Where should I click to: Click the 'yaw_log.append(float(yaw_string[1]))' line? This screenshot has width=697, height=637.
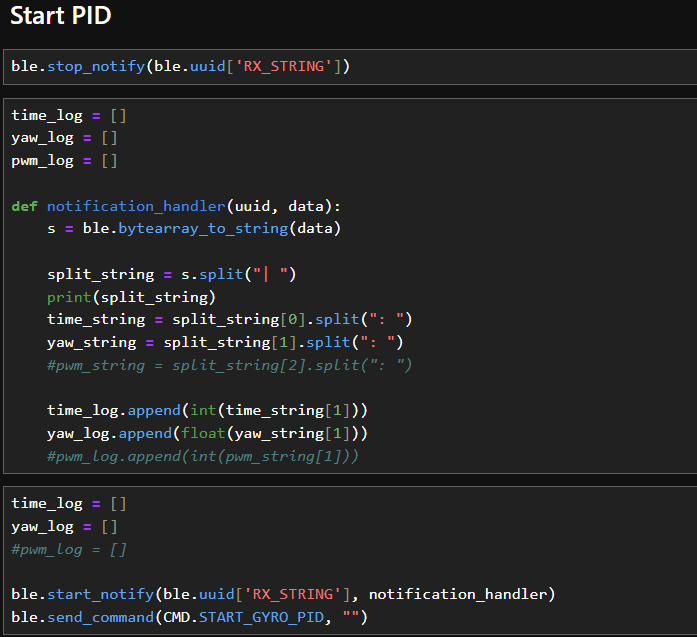pyautogui.click(x=208, y=433)
